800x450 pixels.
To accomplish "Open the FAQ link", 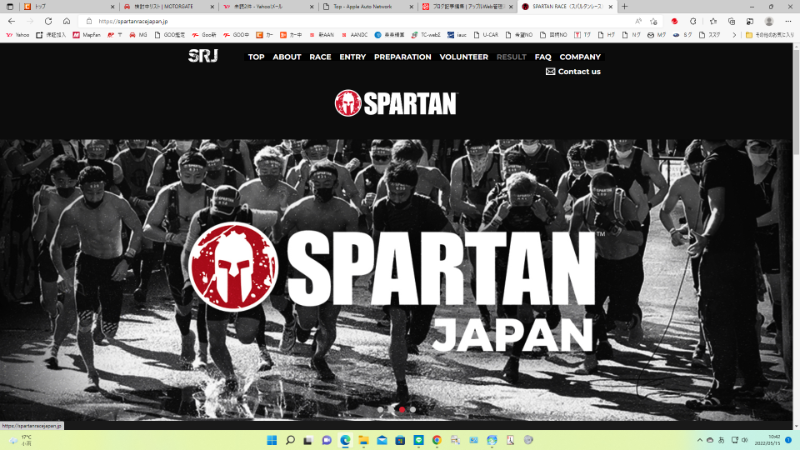I will [x=543, y=57].
